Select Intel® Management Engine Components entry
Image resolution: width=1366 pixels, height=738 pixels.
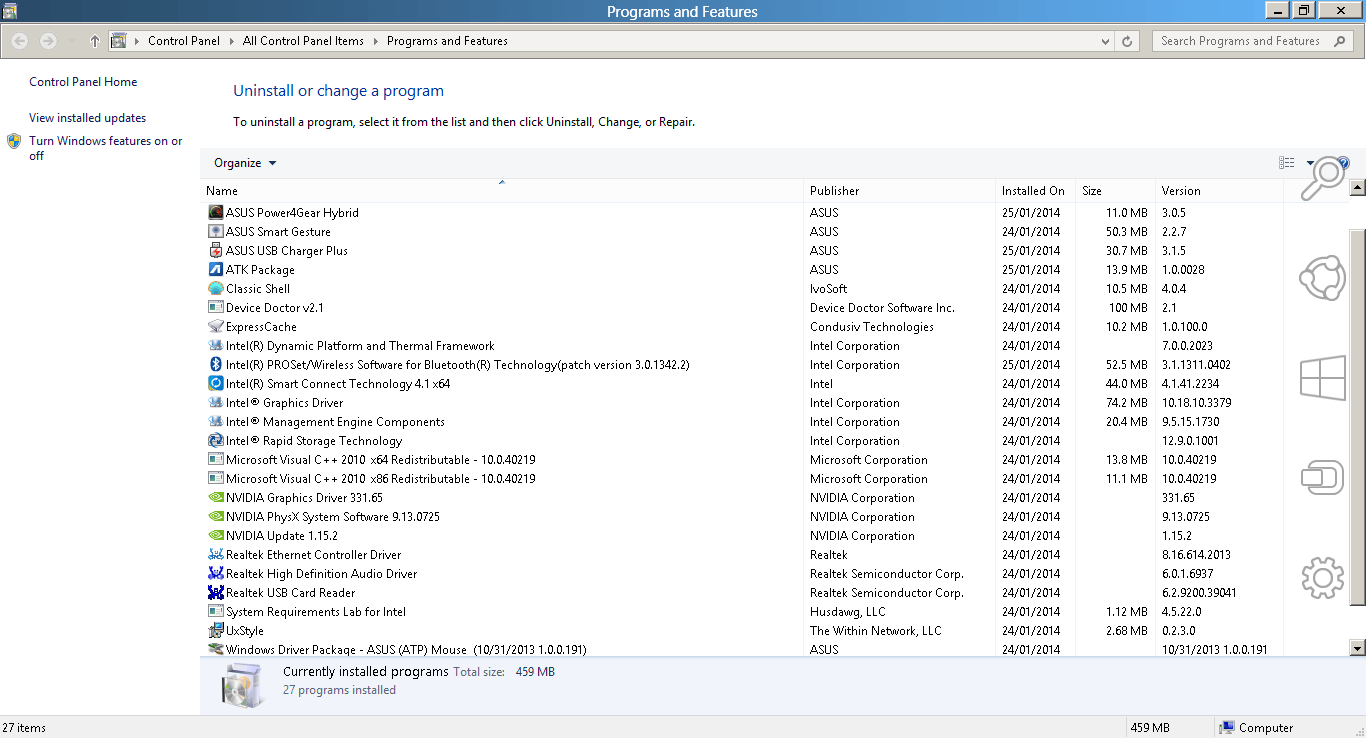tap(741, 422)
